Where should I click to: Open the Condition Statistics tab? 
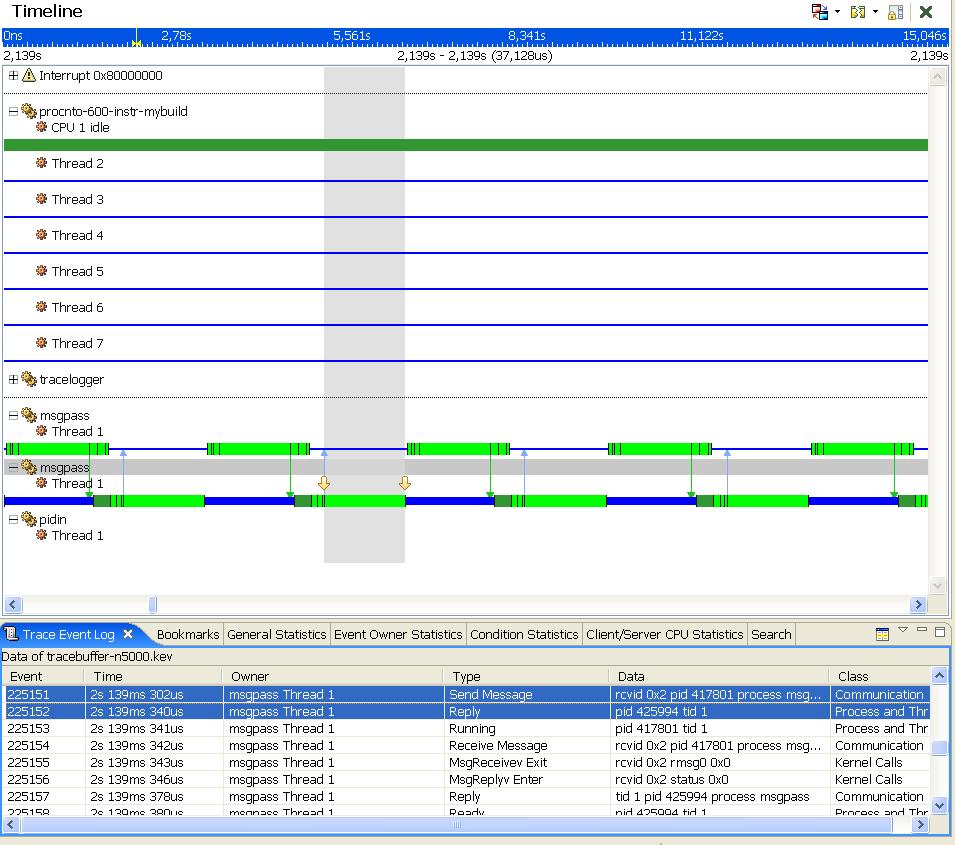coord(524,634)
